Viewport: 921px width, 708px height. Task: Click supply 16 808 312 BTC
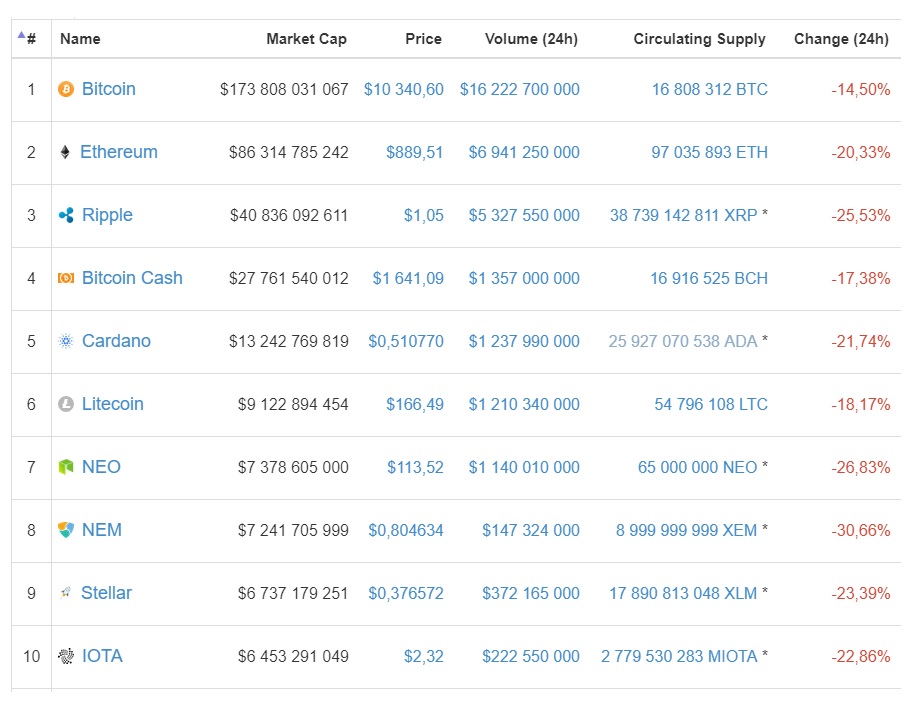(710, 89)
